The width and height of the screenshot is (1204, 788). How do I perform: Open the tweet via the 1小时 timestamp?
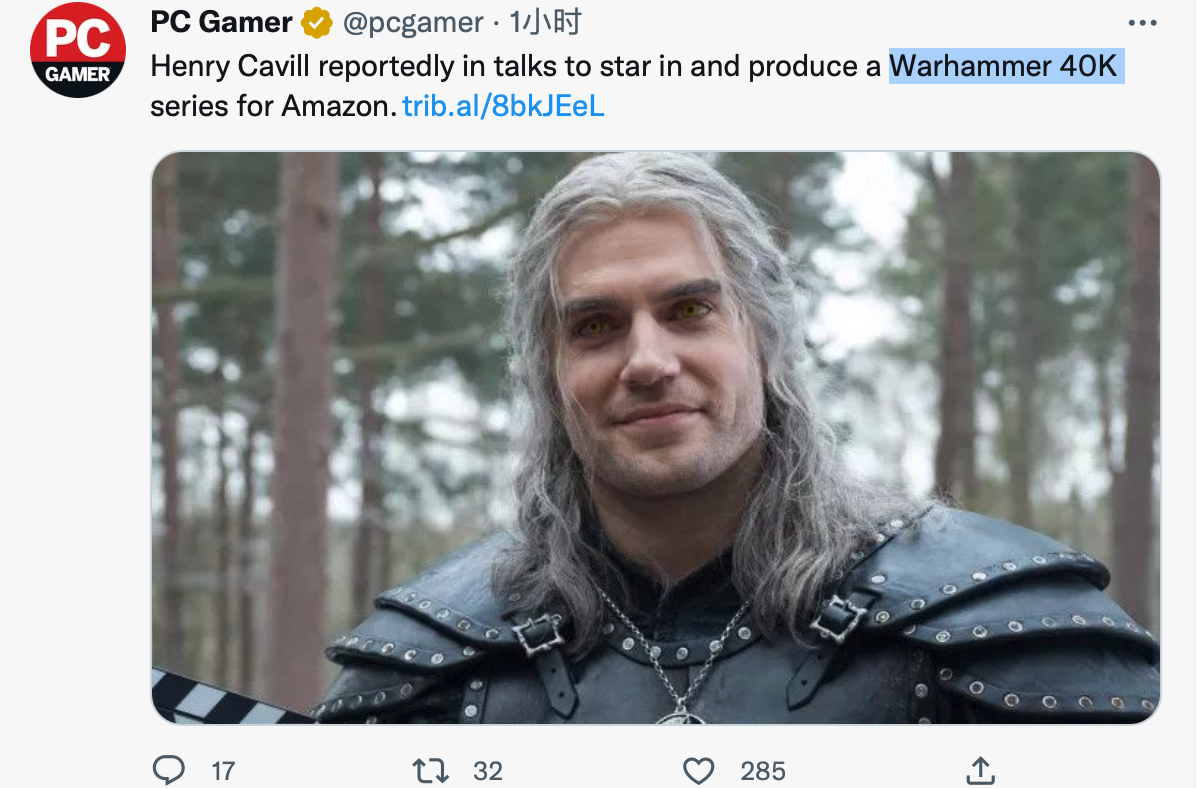[545, 22]
